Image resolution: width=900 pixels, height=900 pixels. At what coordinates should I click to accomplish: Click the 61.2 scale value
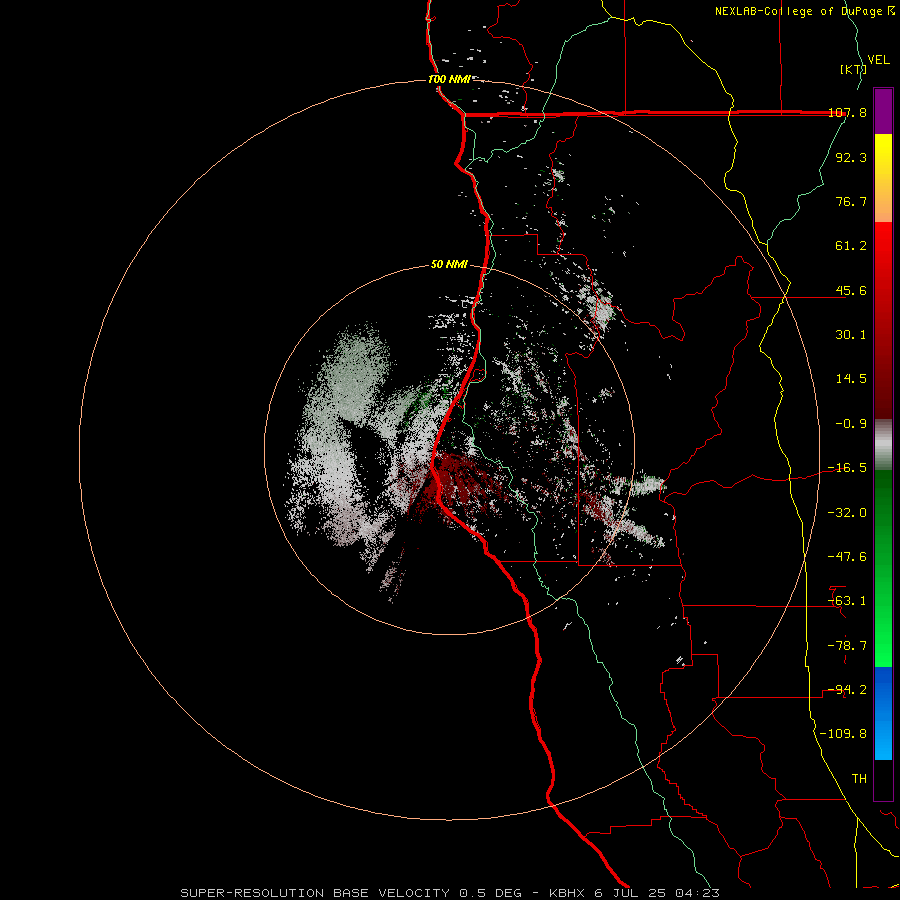pyautogui.click(x=851, y=246)
